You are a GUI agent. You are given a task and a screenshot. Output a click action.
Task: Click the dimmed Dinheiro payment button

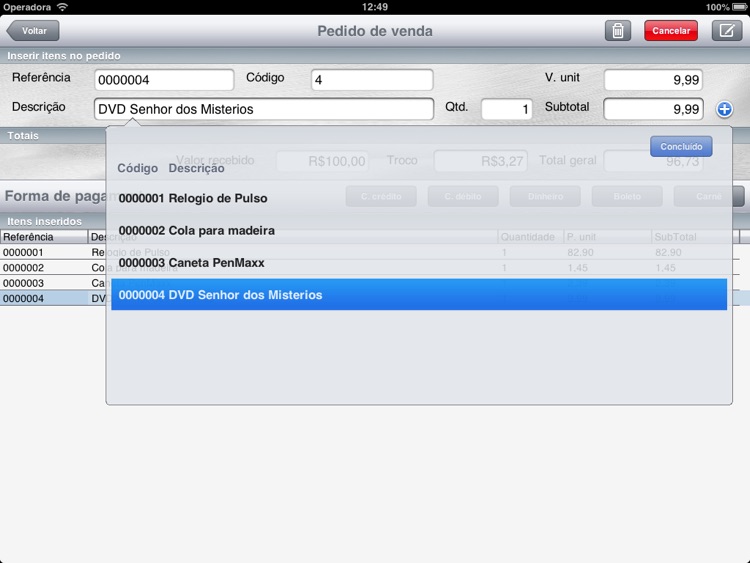click(545, 196)
